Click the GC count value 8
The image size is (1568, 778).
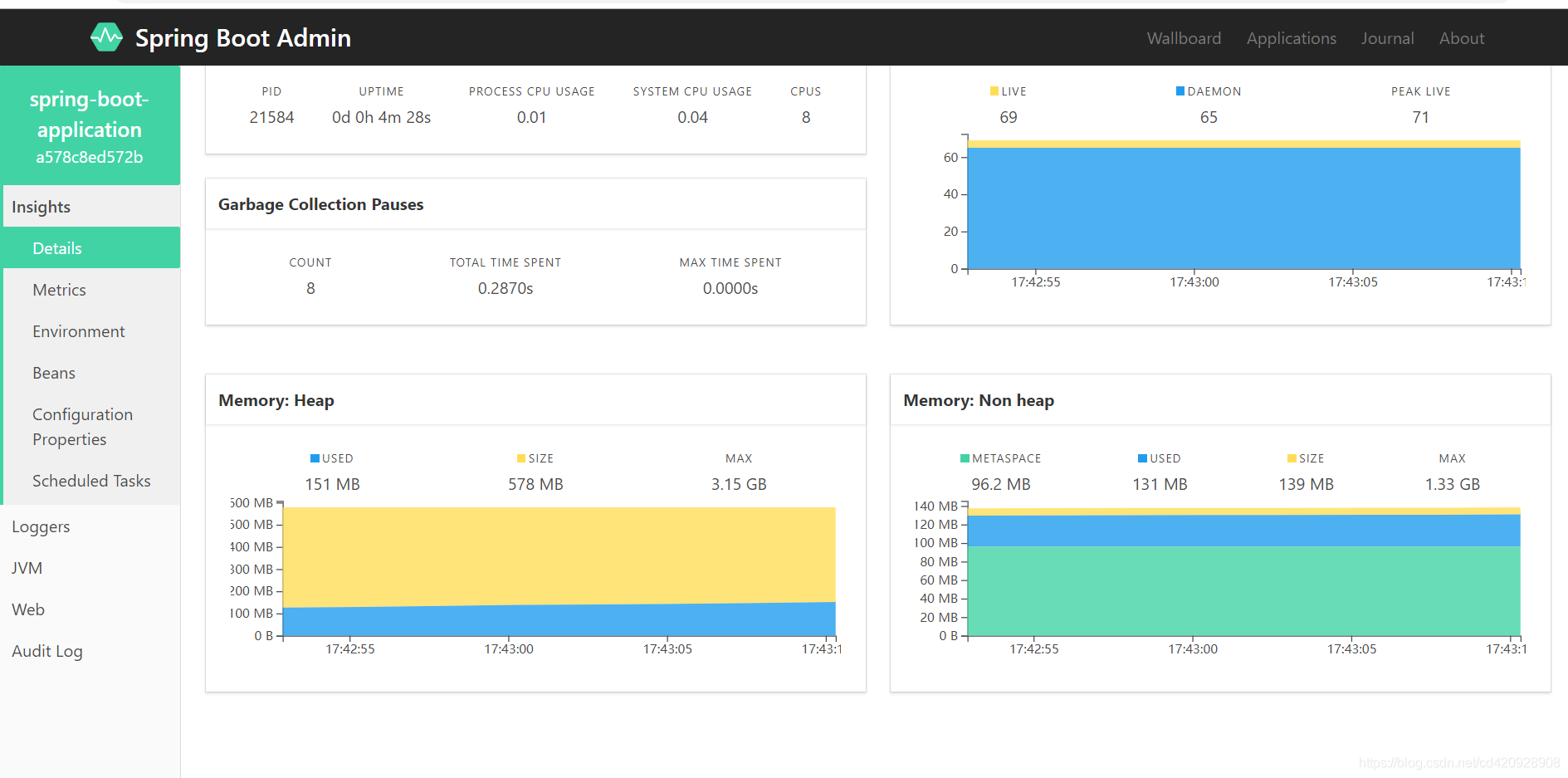310,288
